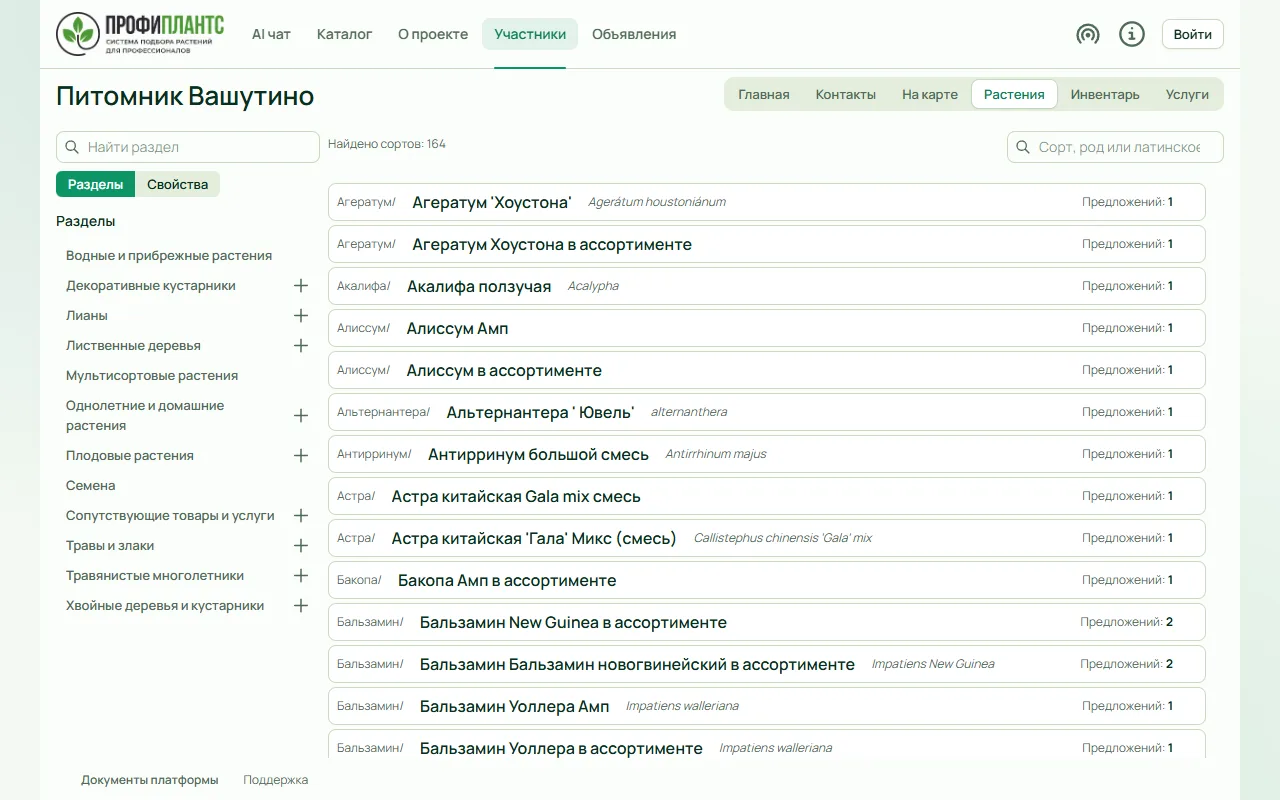
Task: Expand the Плодовые растения section
Action: click(x=301, y=455)
